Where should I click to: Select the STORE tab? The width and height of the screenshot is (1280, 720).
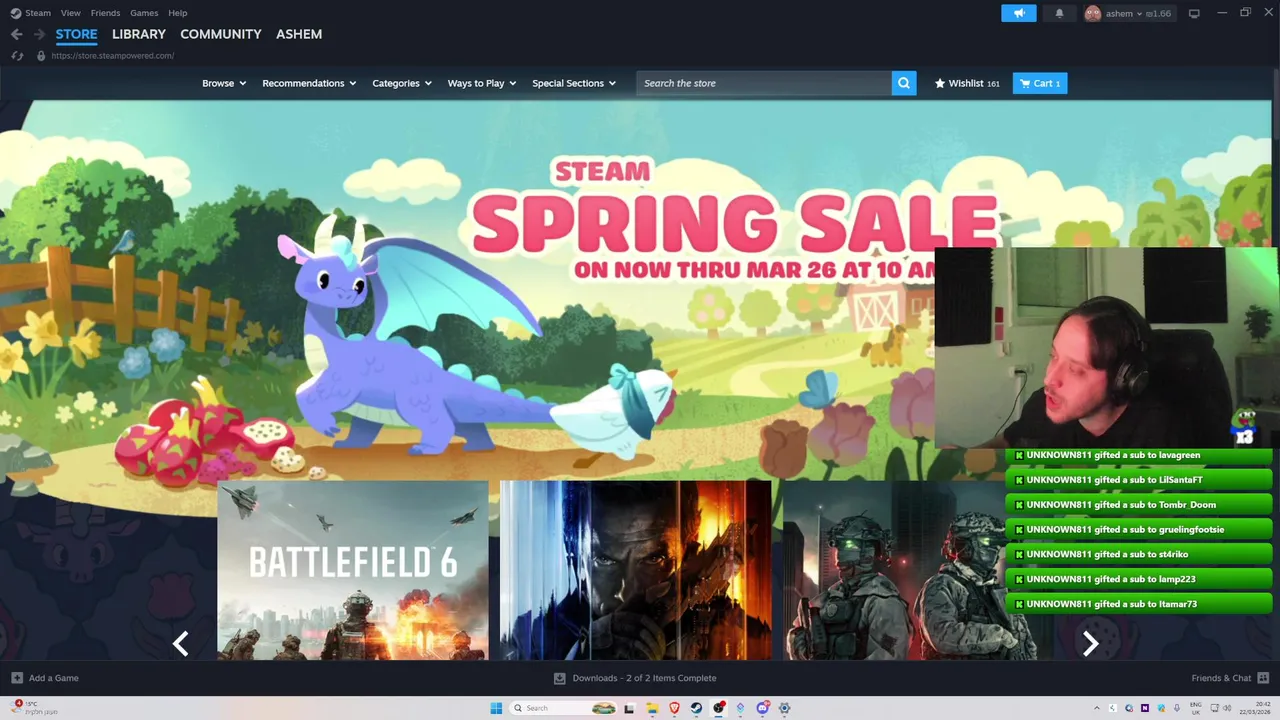(76, 34)
